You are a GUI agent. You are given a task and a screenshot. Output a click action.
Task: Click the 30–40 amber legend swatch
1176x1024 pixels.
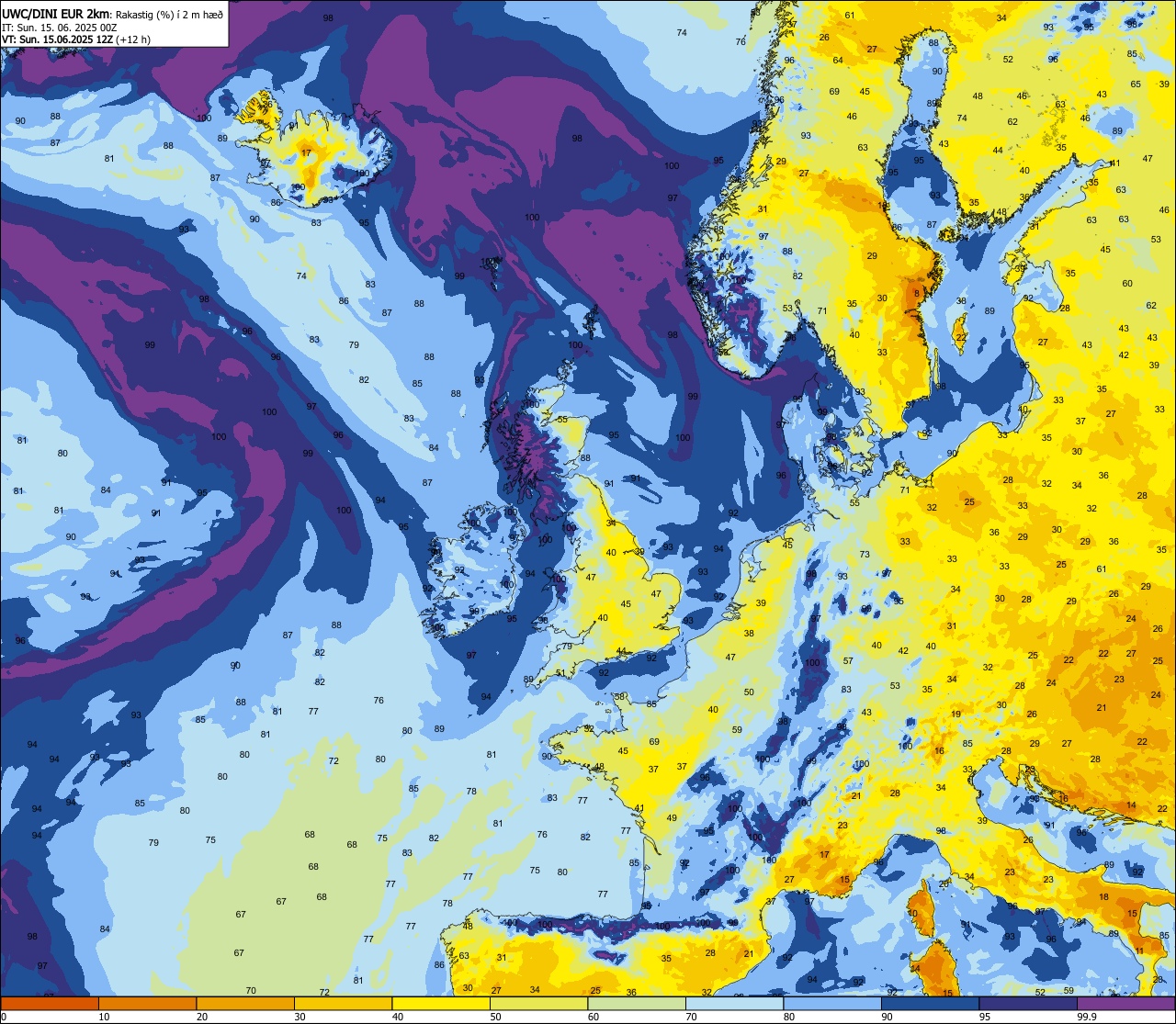343,1003
